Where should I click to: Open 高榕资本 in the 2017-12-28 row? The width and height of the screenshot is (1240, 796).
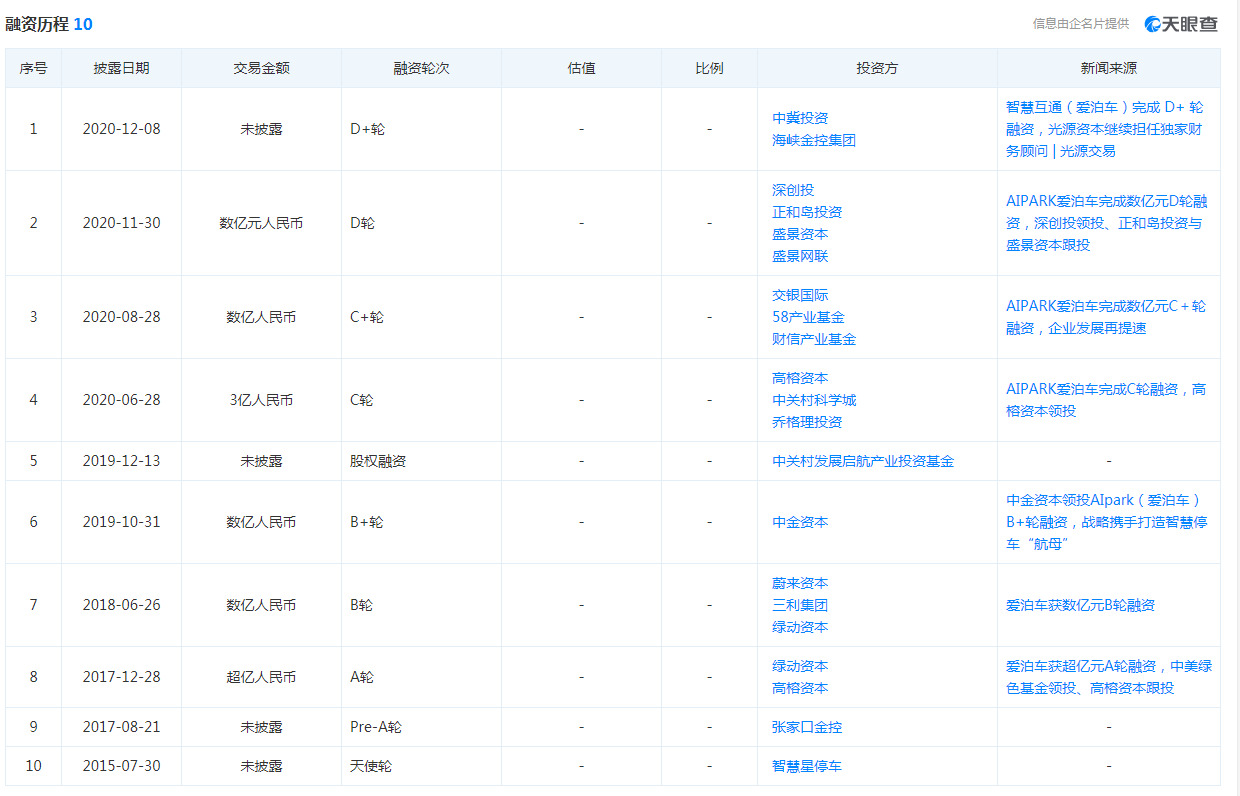click(800, 688)
